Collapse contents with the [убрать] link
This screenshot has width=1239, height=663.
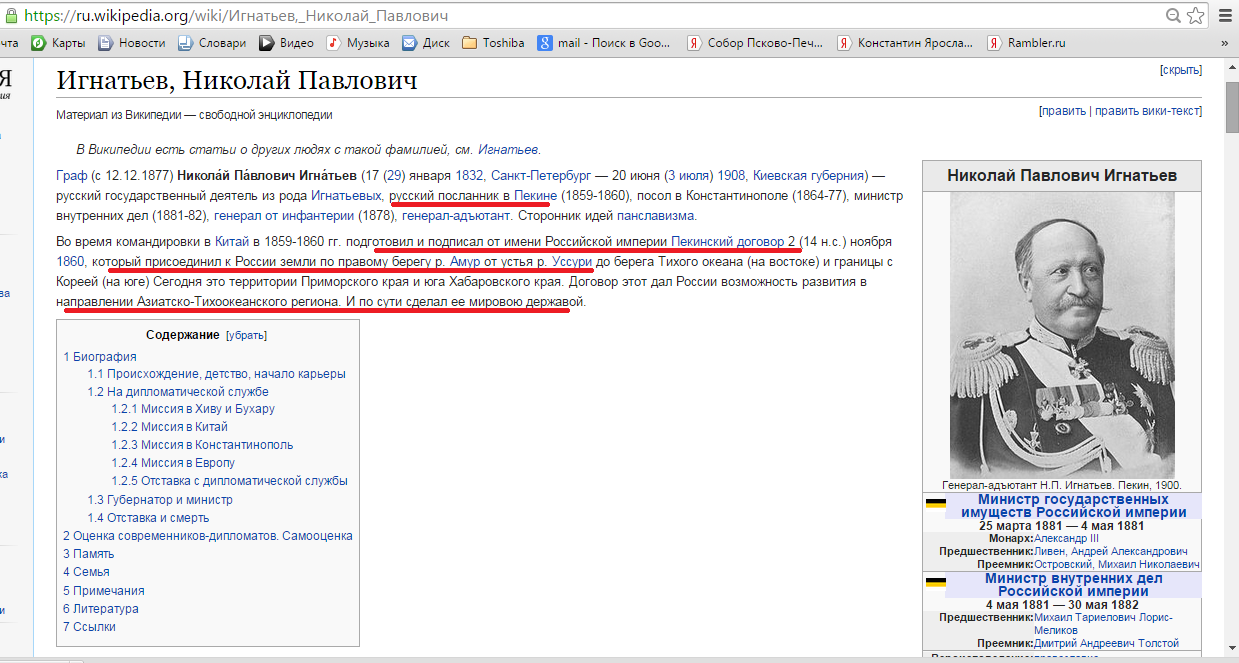247,335
